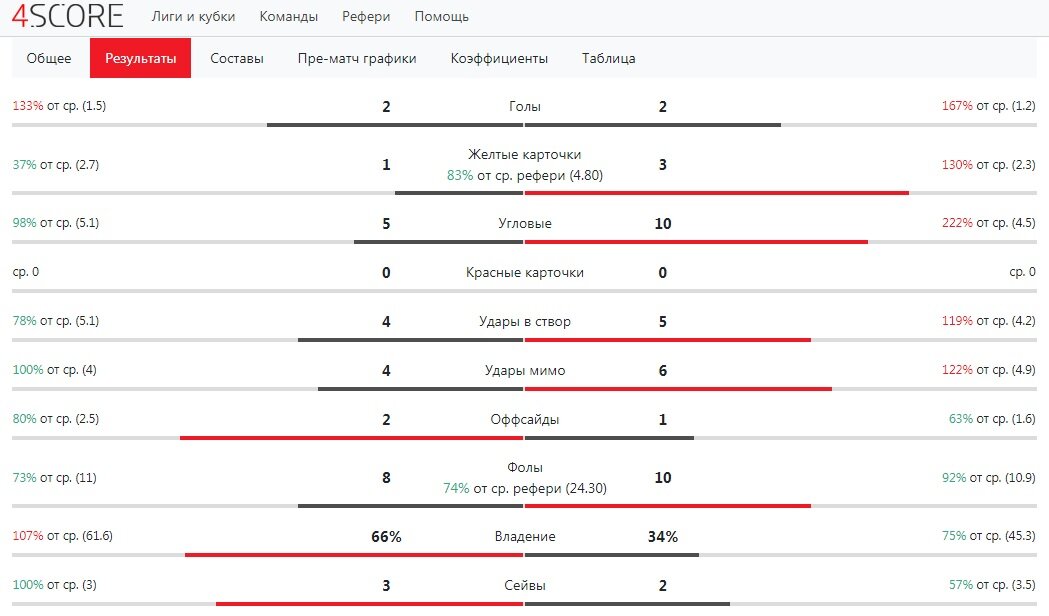Click the Фолы referee average text

pyautogui.click(x=524, y=488)
